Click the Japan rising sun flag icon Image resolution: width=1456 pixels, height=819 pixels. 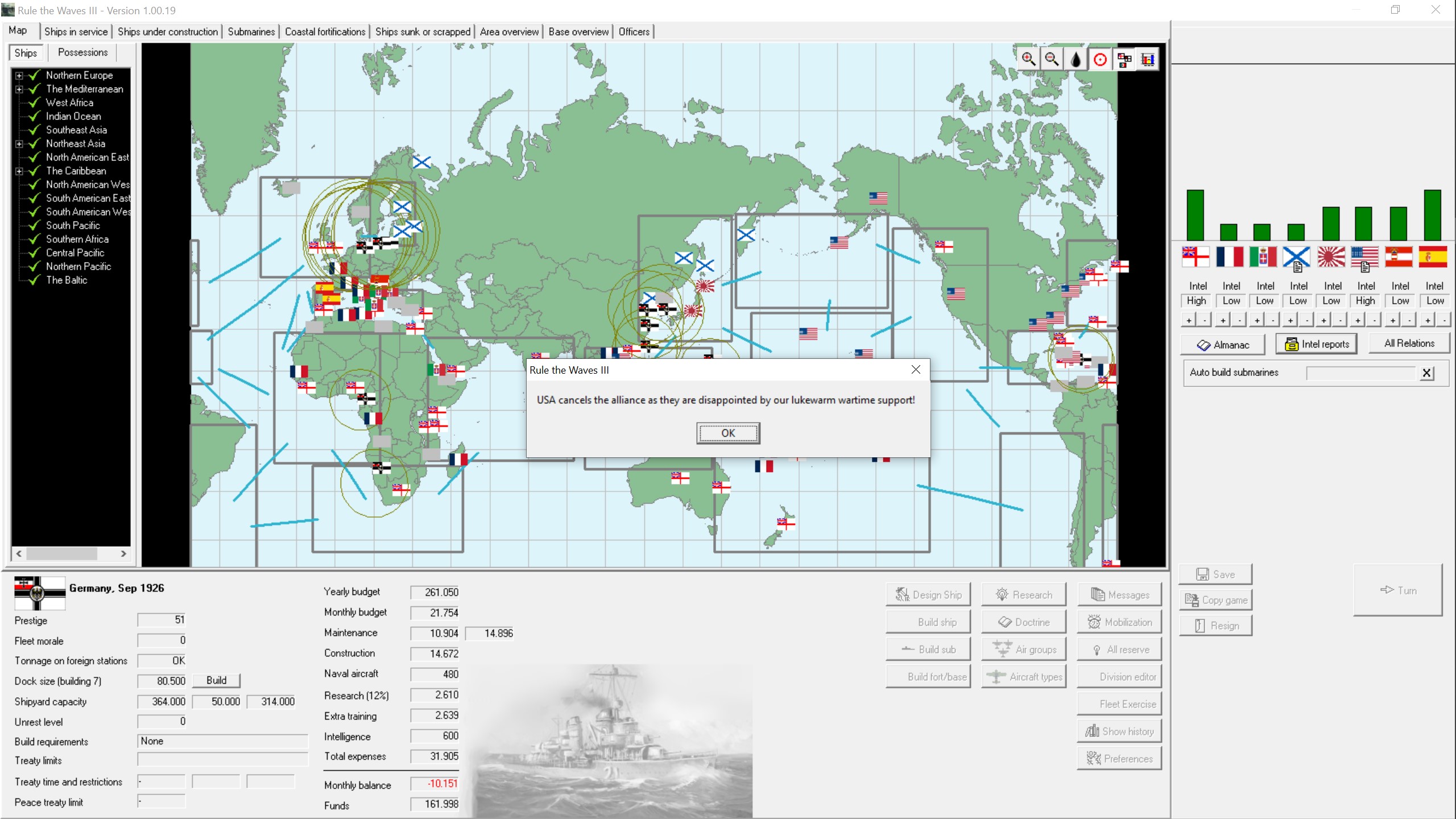point(1331,257)
